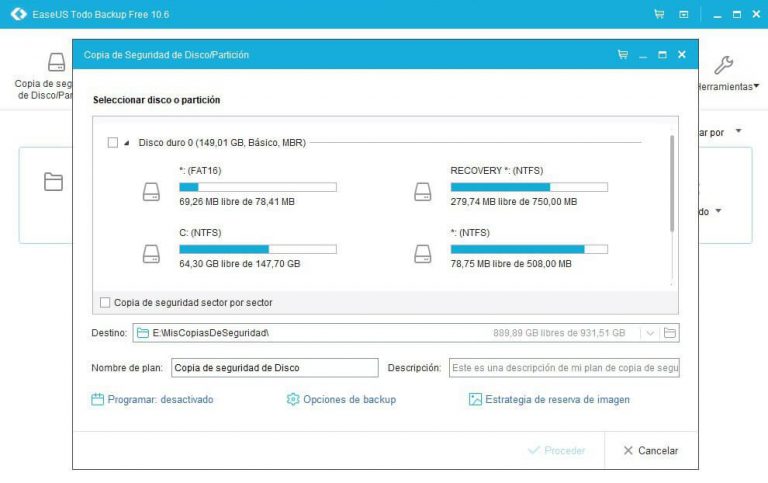Open Copia de seguridad de Disco/Partición toolbar item

44,76
